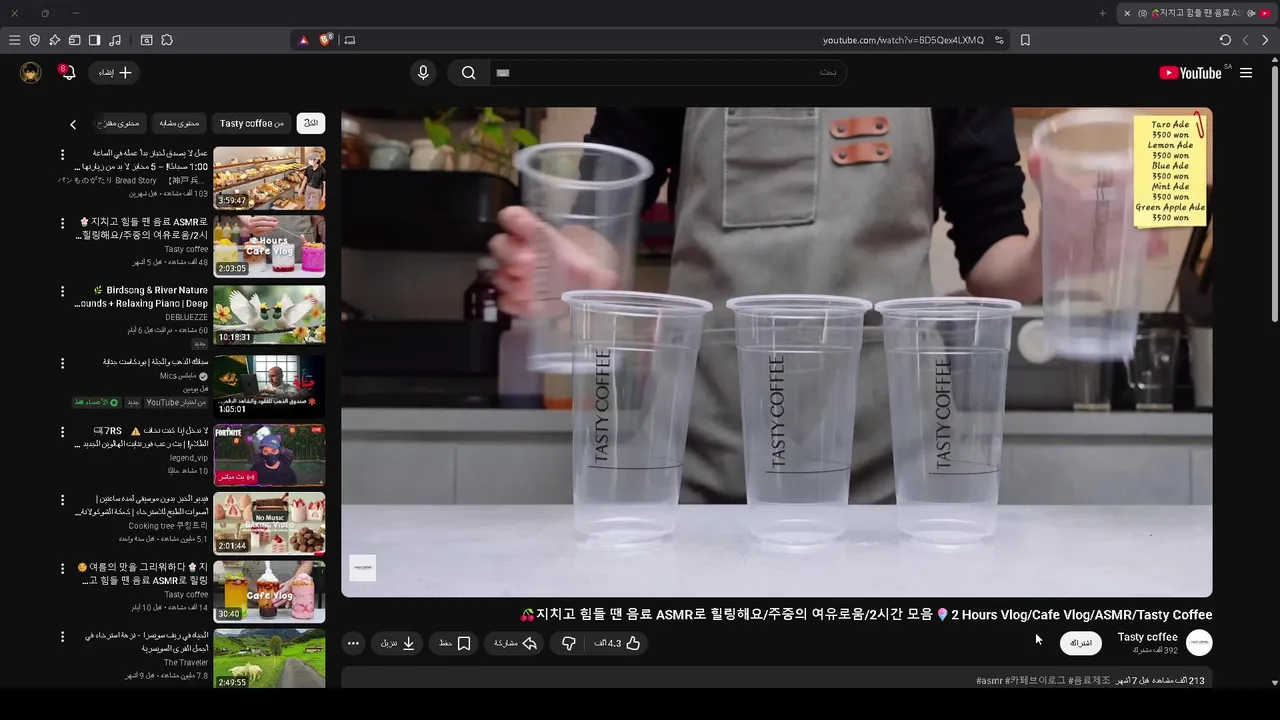Open more actions ellipsis under video

[353, 643]
